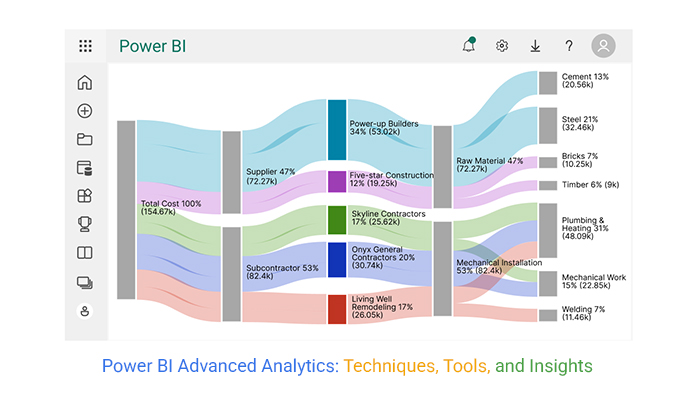Open the notifications bell
The image size is (698, 400).
(469, 45)
